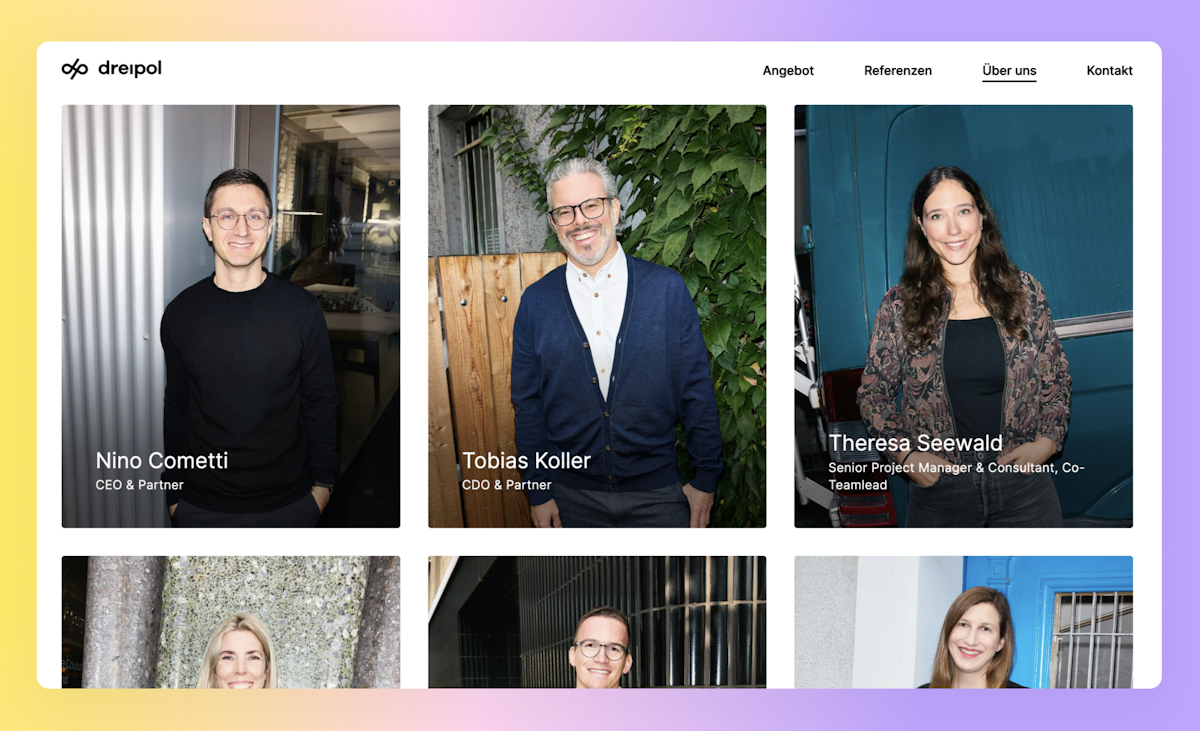Open second-row card of man with glasses
Viewport: 1200px width, 731px height.
(597, 622)
